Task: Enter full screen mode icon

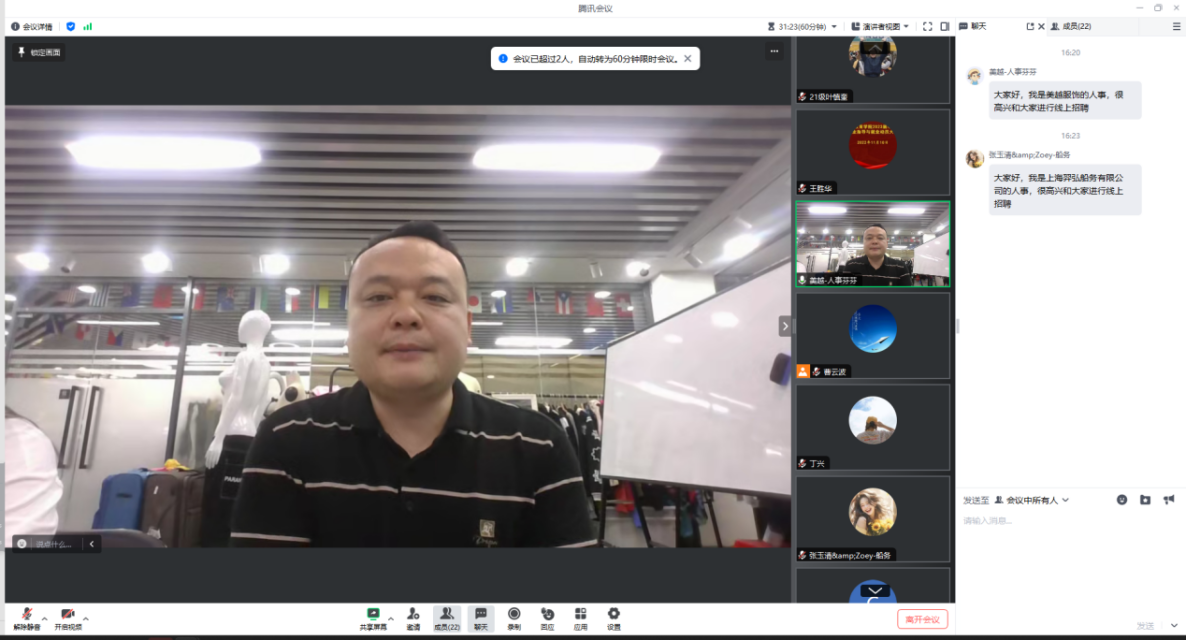Action: (x=927, y=26)
